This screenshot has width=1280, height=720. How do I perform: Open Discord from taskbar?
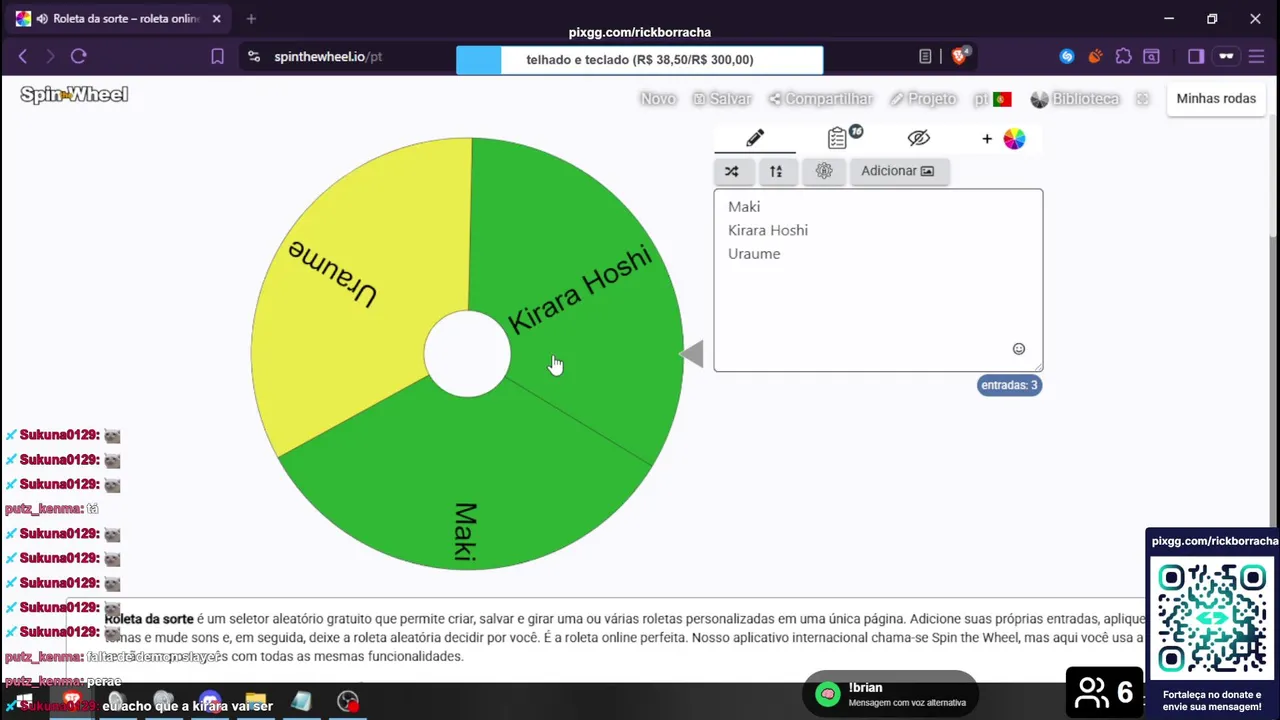tap(209, 702)
